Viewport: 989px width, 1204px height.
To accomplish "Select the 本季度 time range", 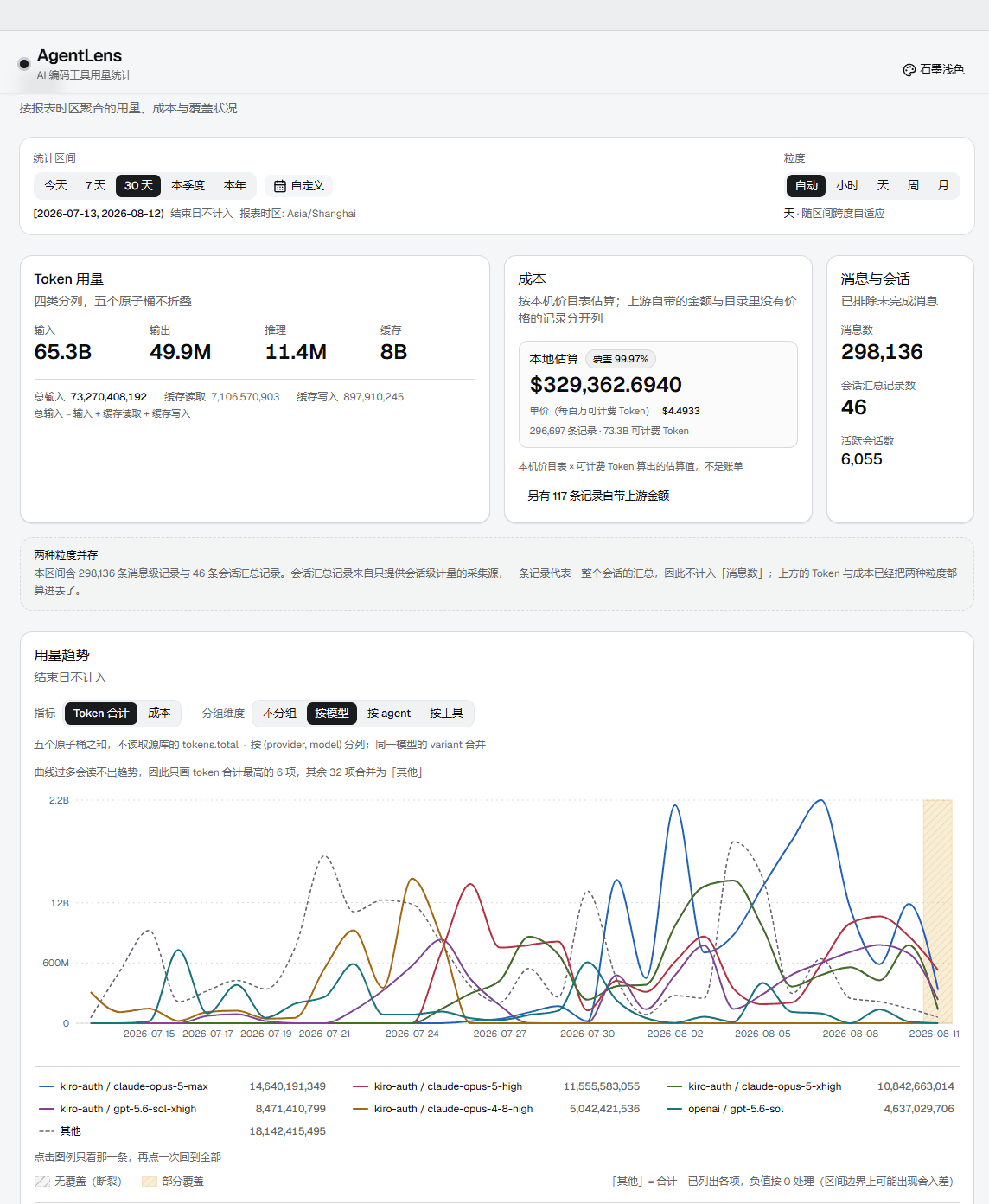I will click(188, 185).
